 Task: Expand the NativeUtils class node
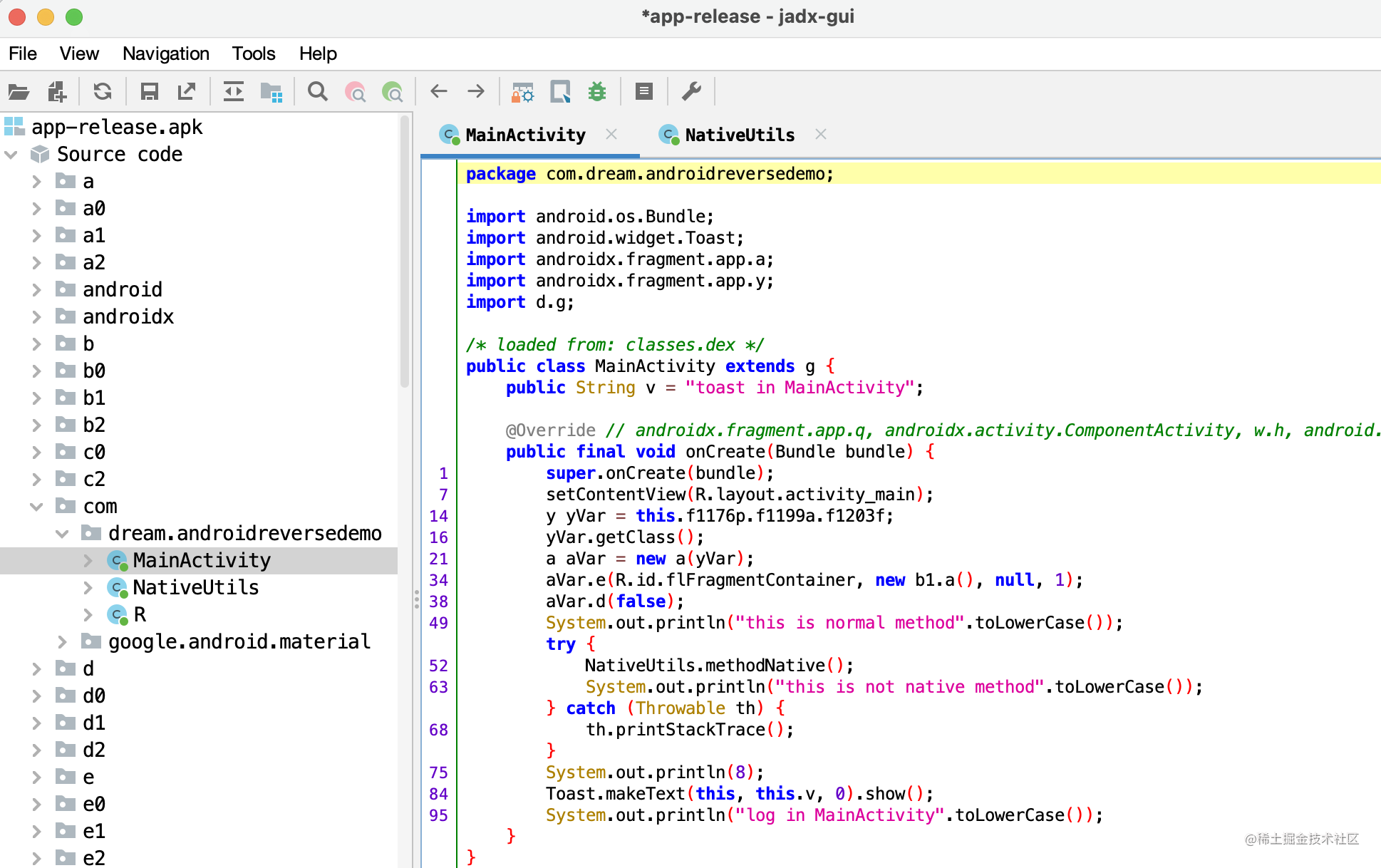[x=88, y=588]
